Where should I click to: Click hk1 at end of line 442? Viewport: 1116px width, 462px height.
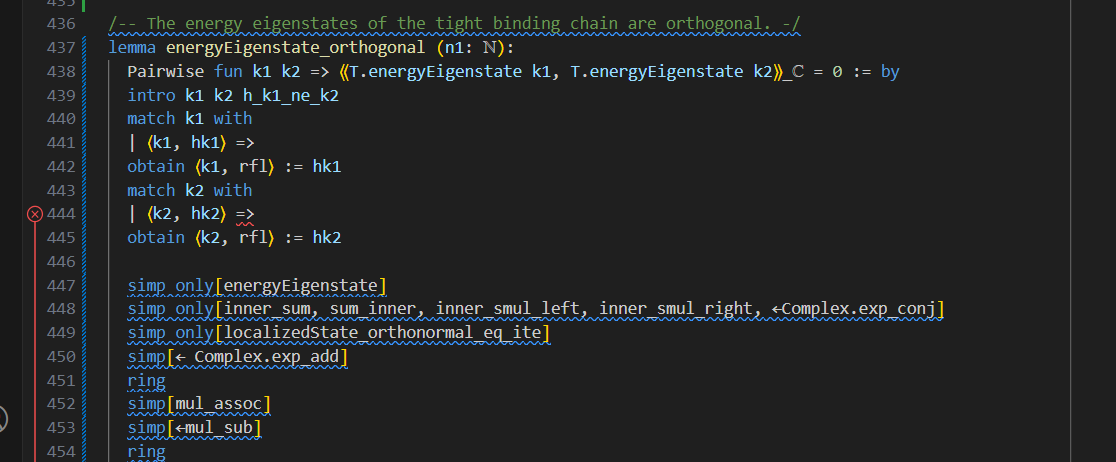coord(327,166)
